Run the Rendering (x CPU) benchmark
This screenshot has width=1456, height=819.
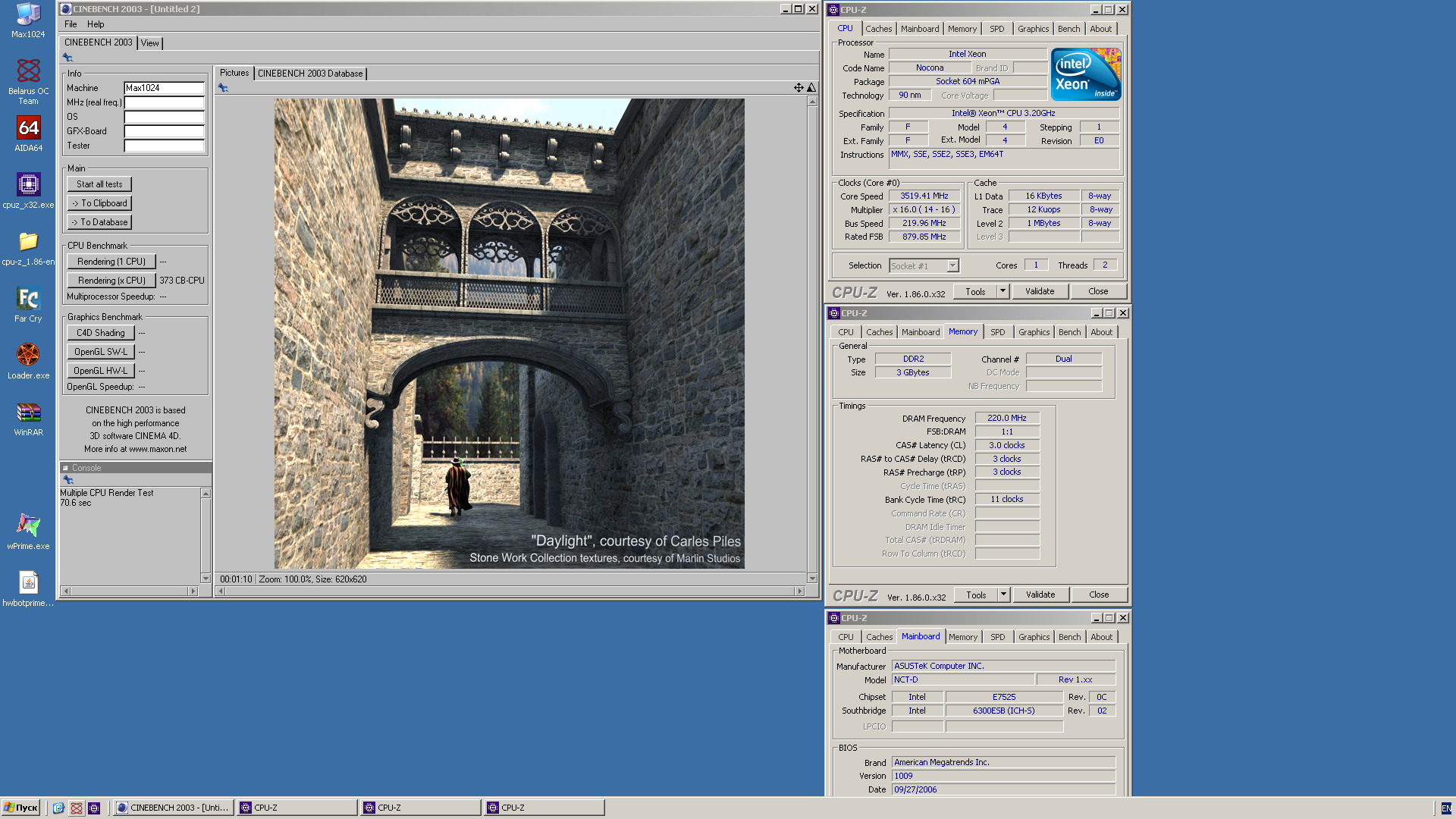click(111, 281)
